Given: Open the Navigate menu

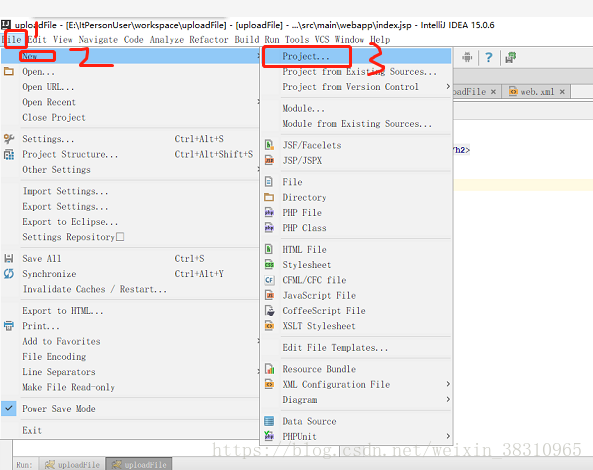Looking at the screenshot, I should (x=98, y=40).
